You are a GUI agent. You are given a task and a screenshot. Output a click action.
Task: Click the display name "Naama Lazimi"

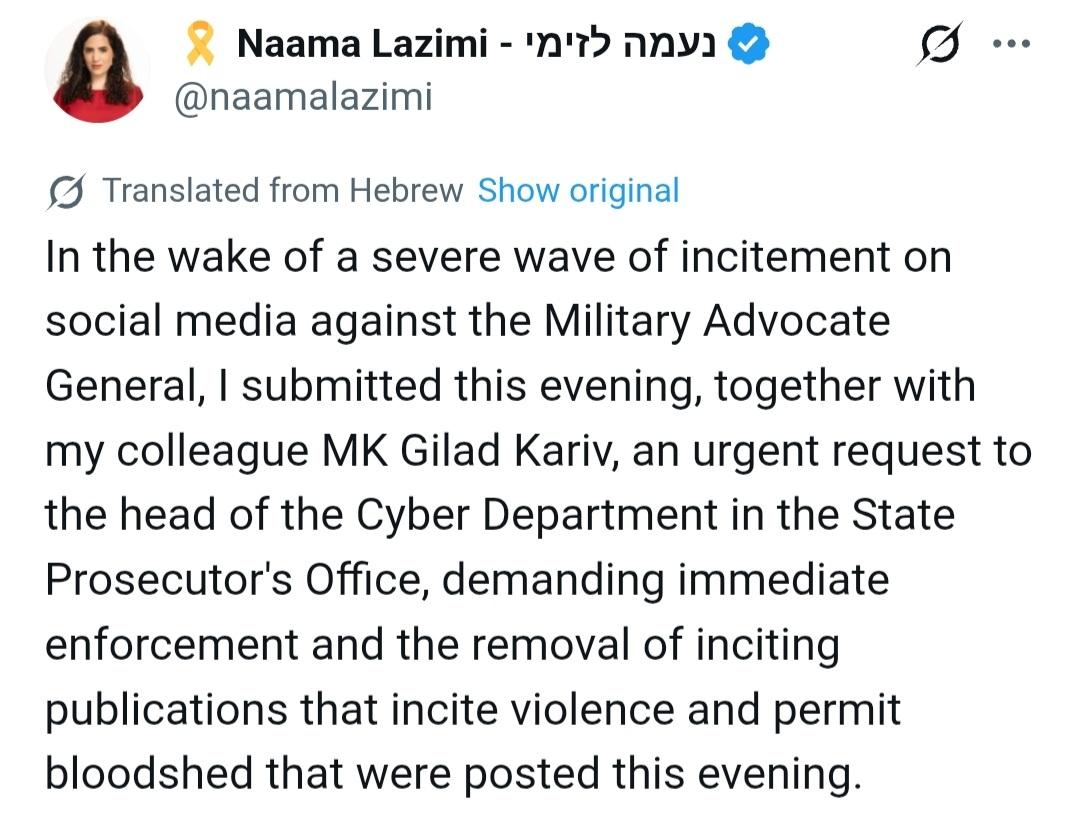pos(361,45)
